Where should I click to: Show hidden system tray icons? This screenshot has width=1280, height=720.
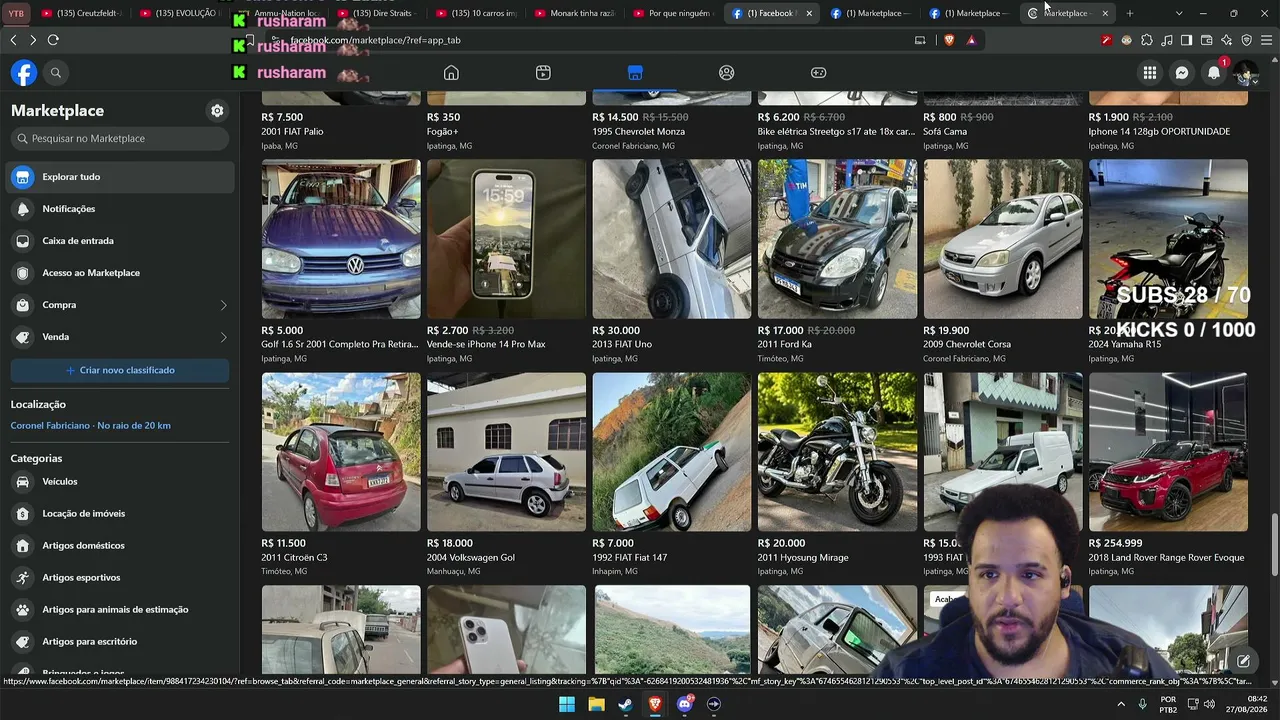click(1122, 704)
